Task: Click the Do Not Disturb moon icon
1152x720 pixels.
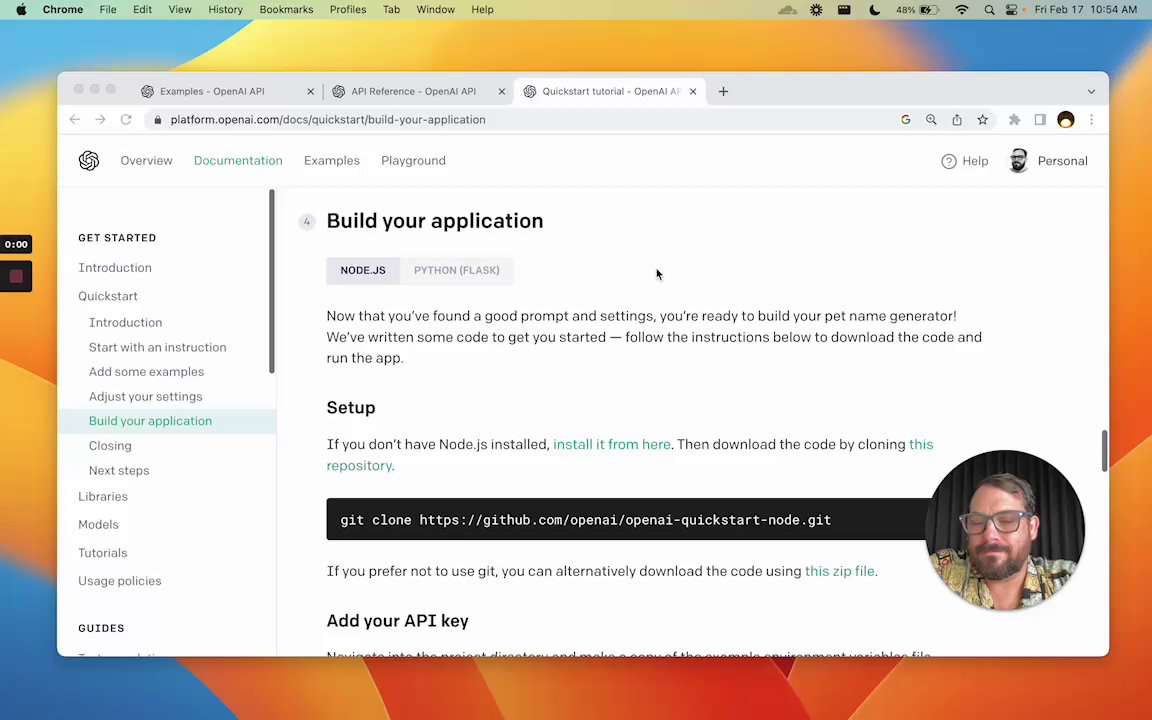Action: 874,10
